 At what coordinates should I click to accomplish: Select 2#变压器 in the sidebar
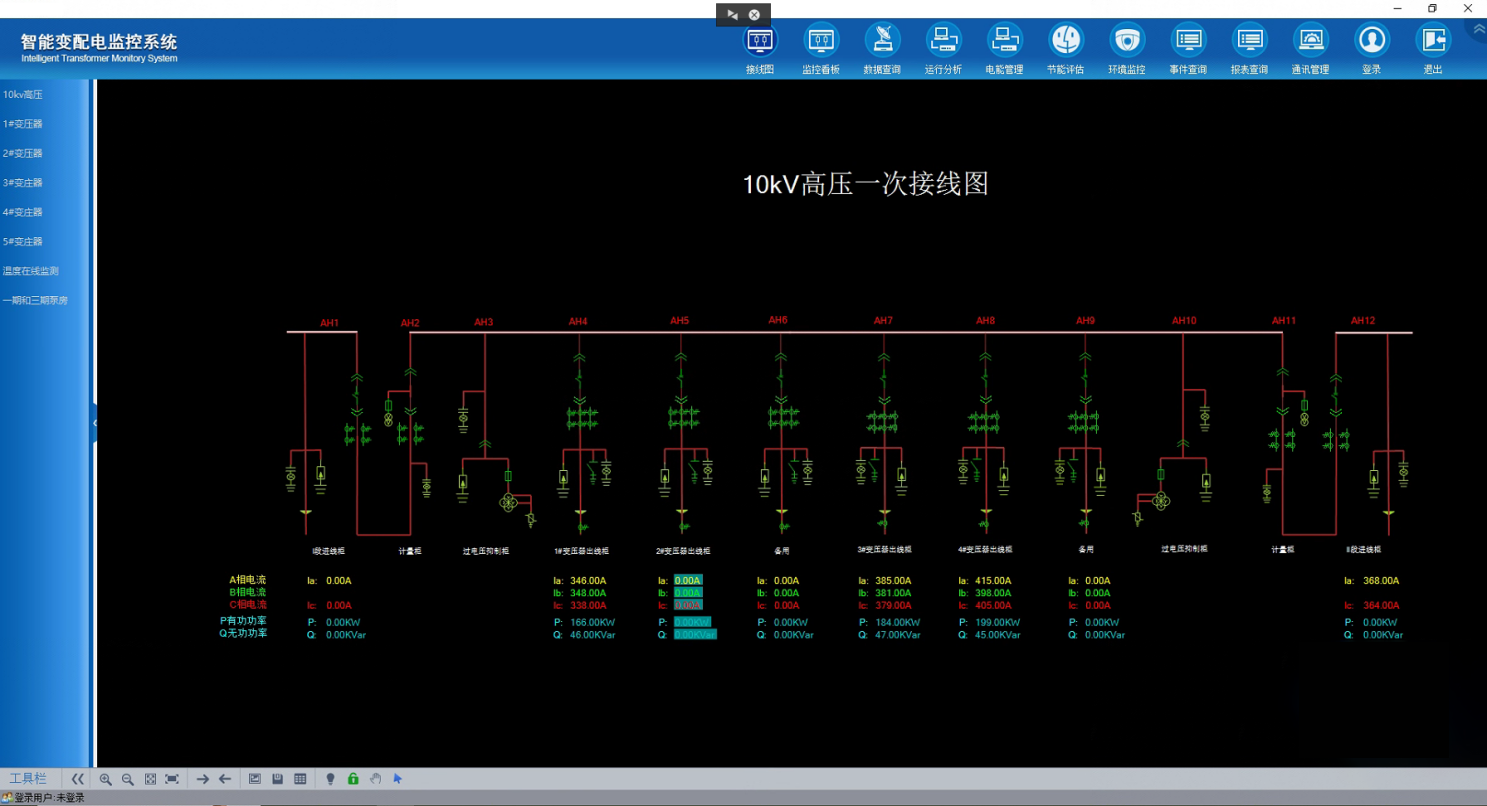pyautogui.click(x=22, y=153)
